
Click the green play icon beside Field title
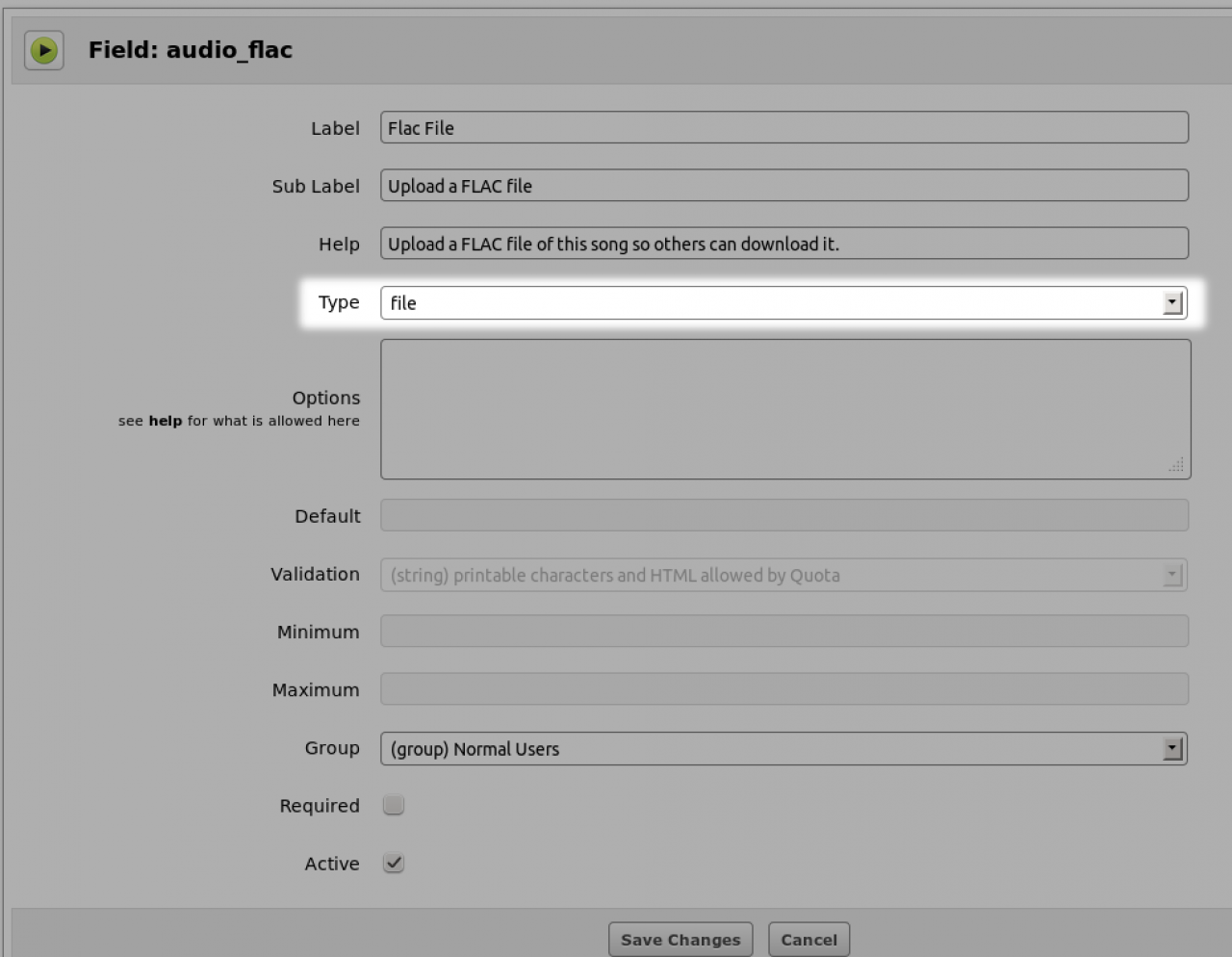43,50
